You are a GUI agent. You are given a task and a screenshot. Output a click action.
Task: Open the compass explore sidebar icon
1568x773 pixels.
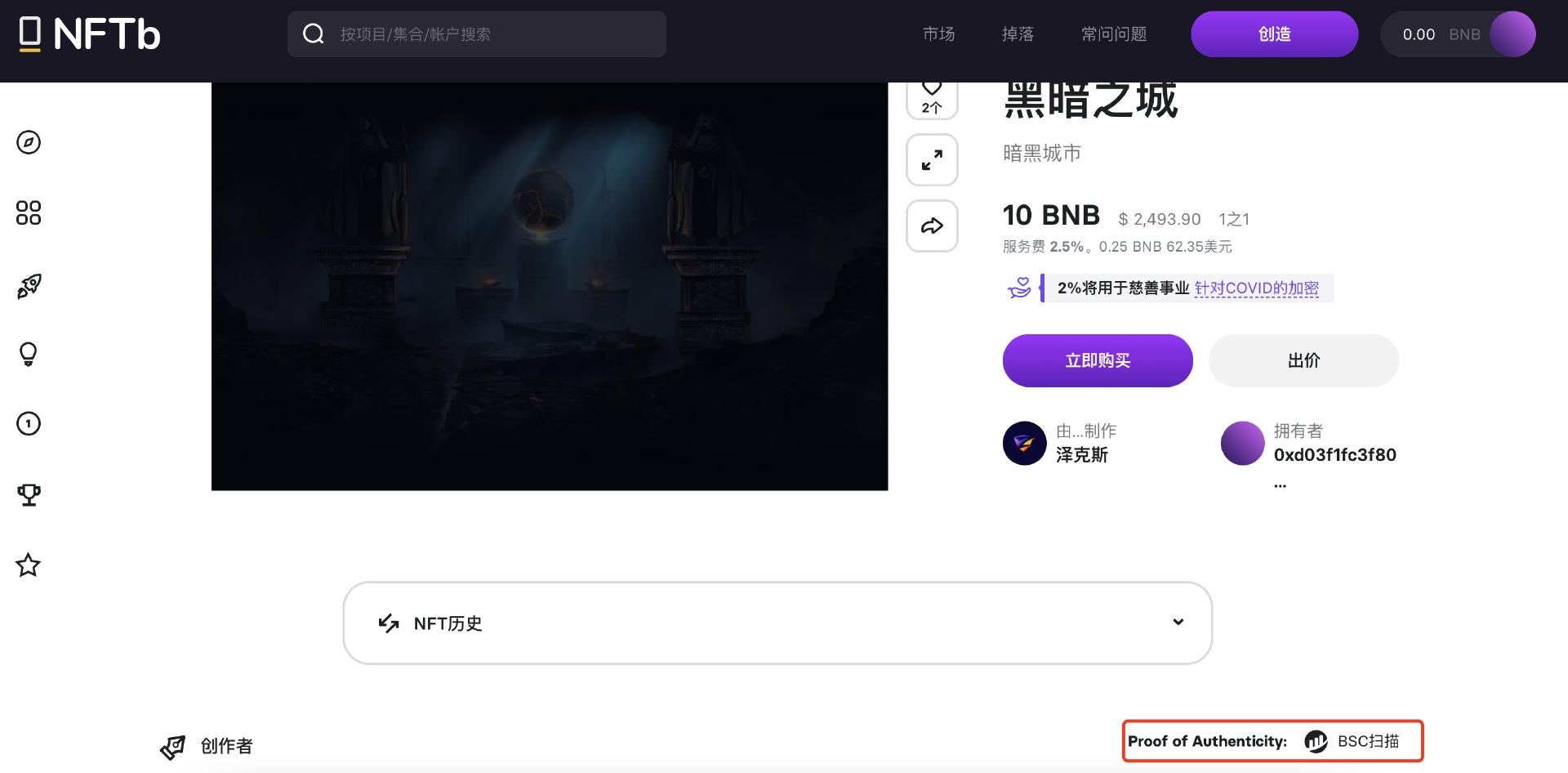(x=29, y=142)
